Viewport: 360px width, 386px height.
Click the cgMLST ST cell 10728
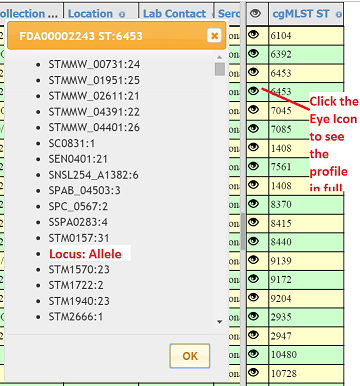click(x=306, y=373)
